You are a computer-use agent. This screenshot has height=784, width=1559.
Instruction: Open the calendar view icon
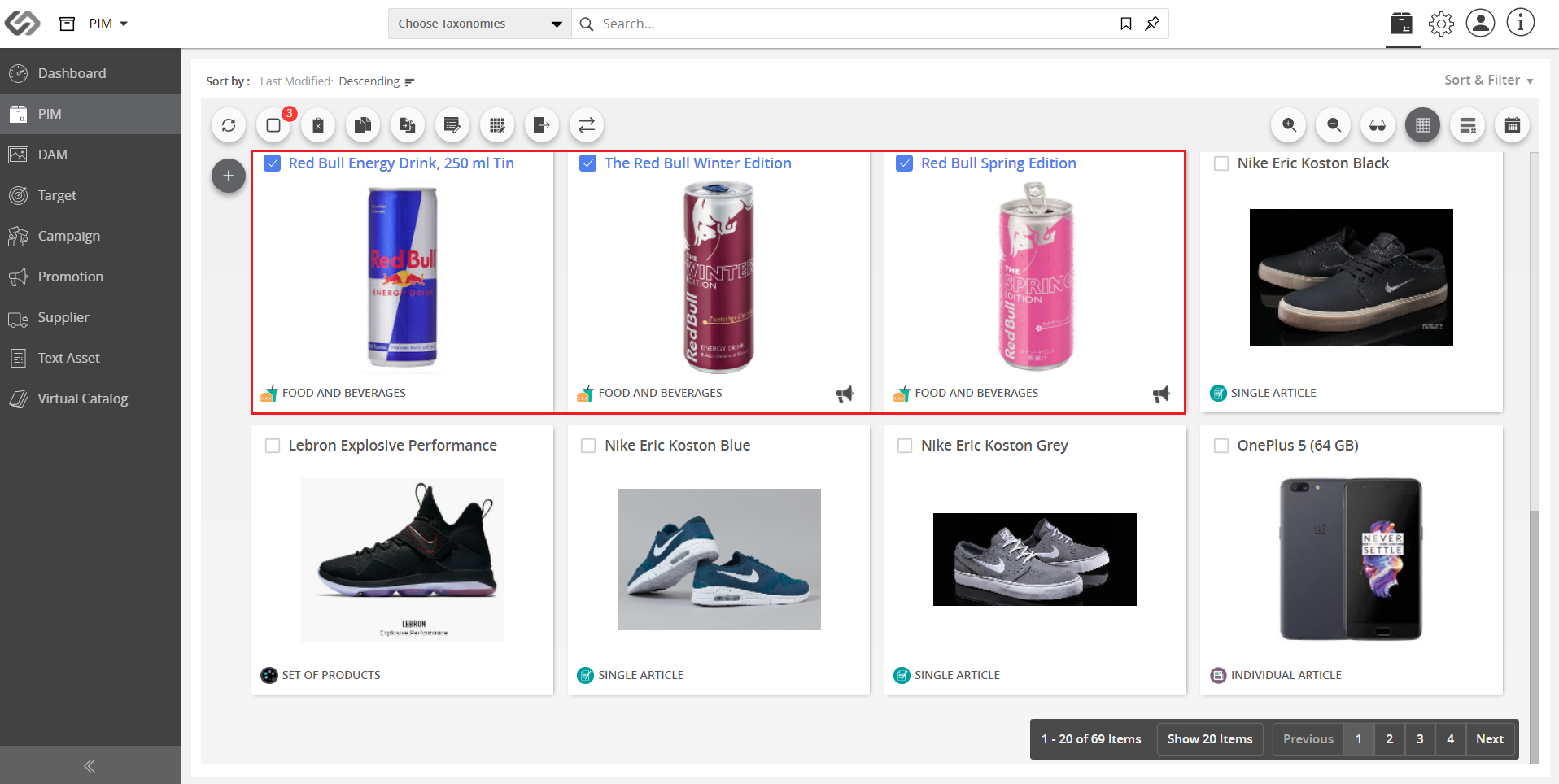(x=1513, y=125)
